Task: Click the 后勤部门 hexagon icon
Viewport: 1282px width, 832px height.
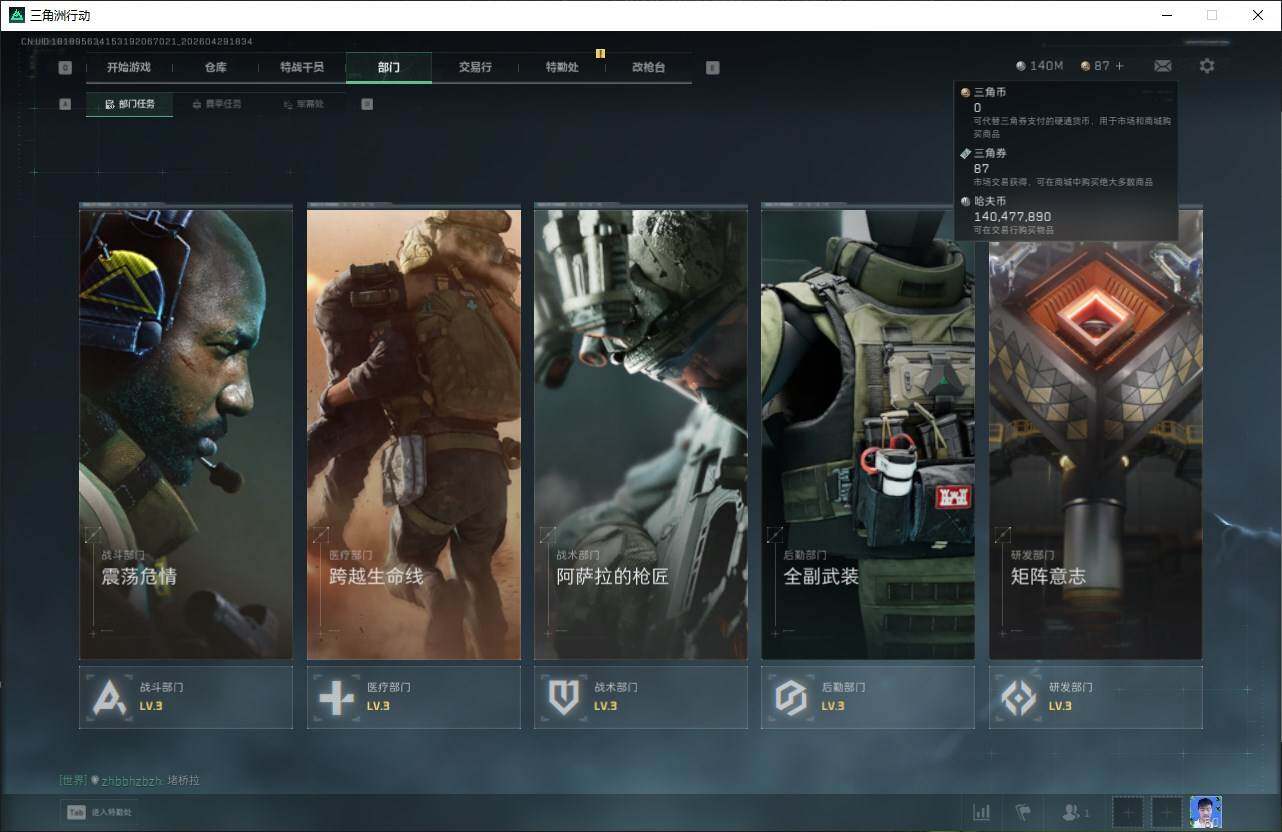Action: point(790,697)
